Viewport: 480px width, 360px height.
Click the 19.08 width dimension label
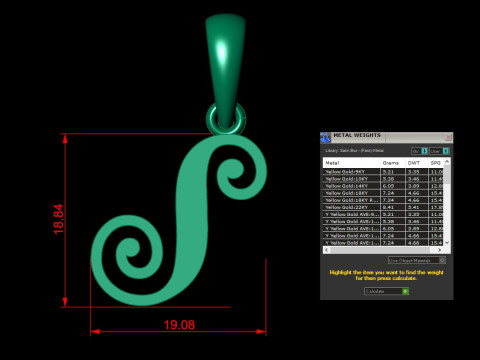pos(179,325)
